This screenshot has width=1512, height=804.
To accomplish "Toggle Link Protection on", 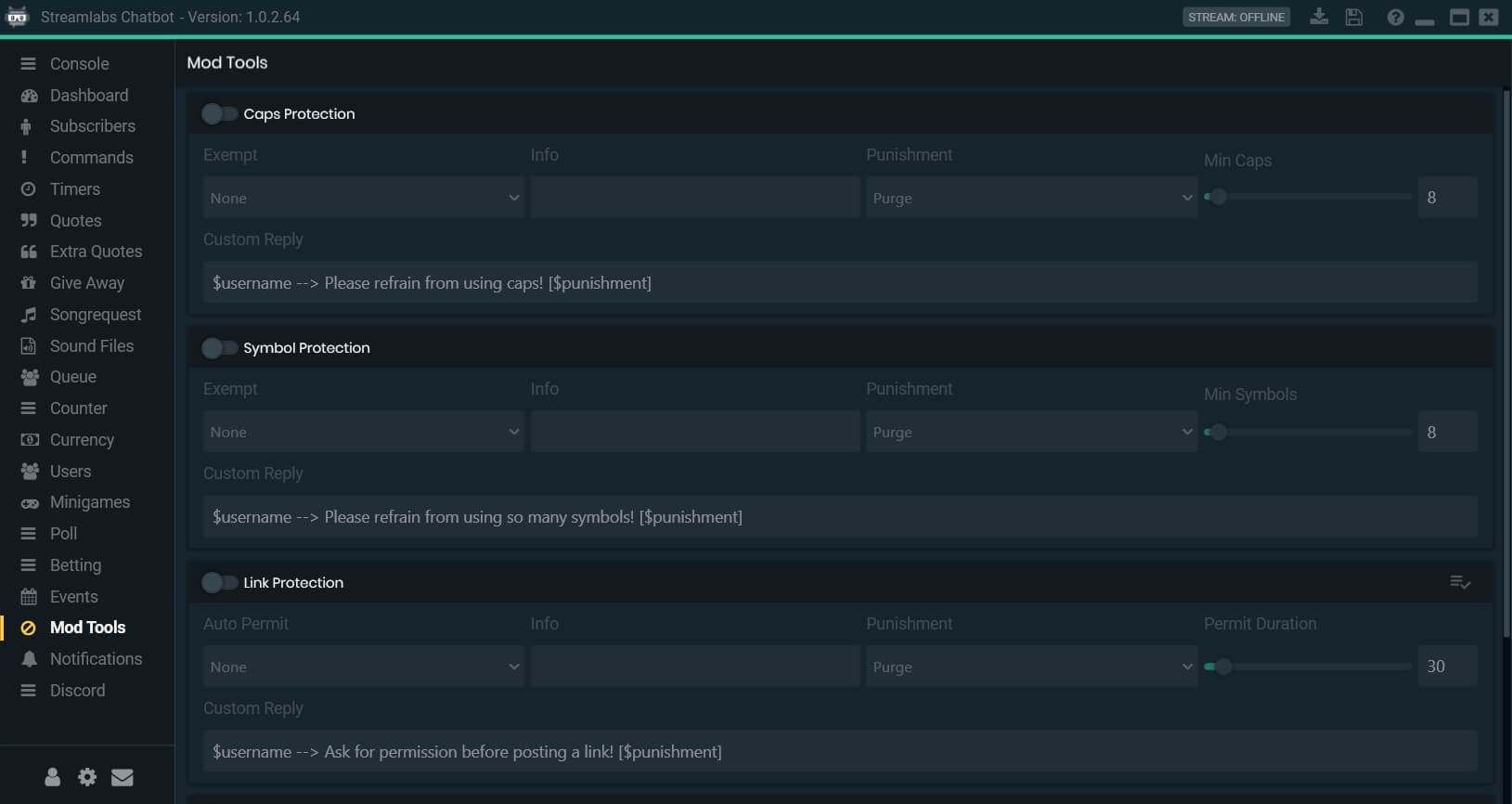I will (220, 582).
